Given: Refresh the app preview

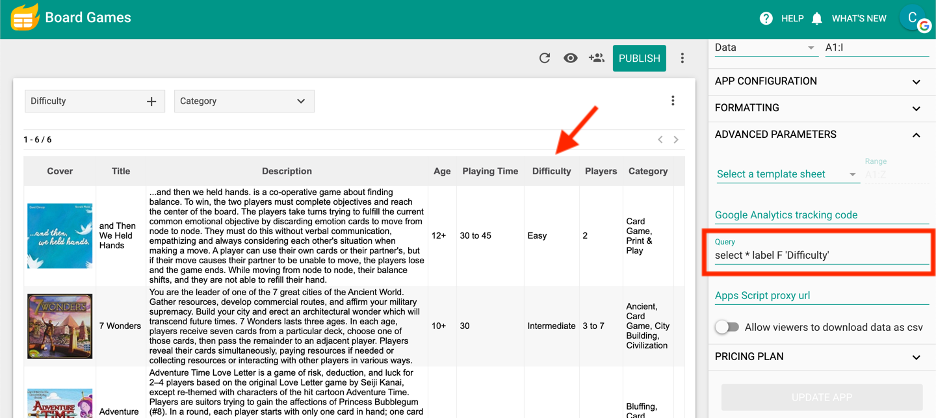Looking at the screenshot, I should pos(544,58).
